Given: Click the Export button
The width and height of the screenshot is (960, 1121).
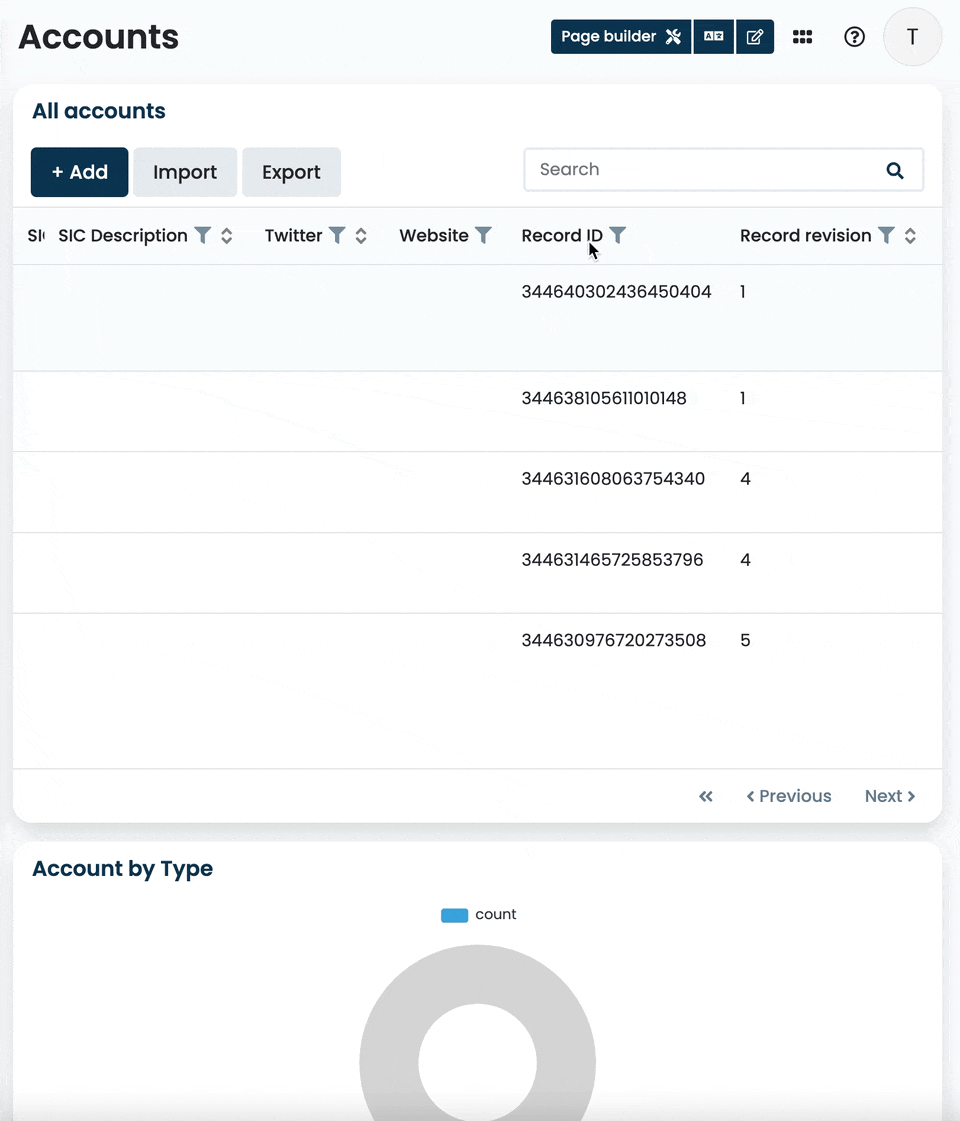Looking at the screenshot, I should click(x=291, y=172).
